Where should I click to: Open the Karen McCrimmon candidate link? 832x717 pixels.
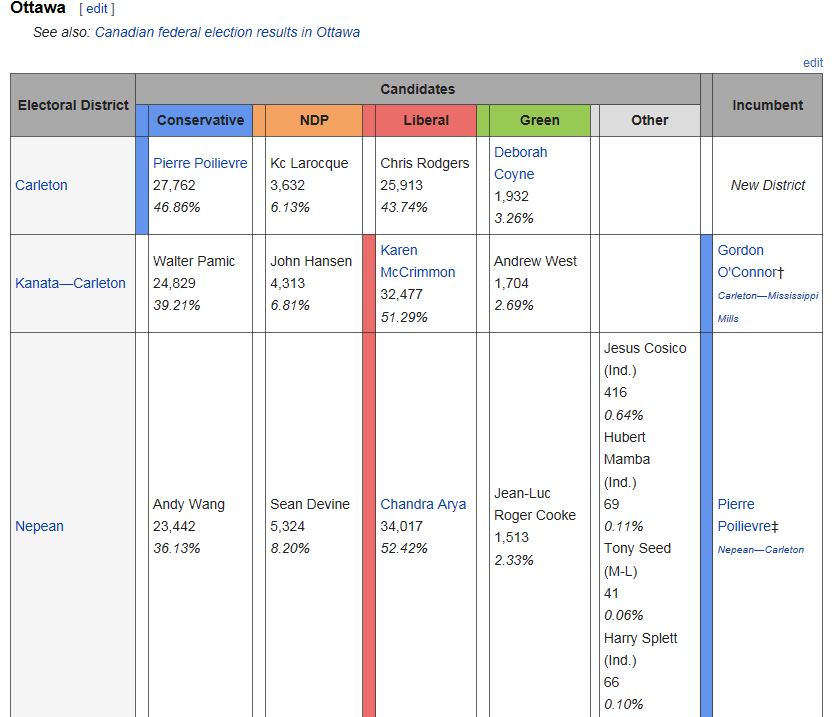417,261
